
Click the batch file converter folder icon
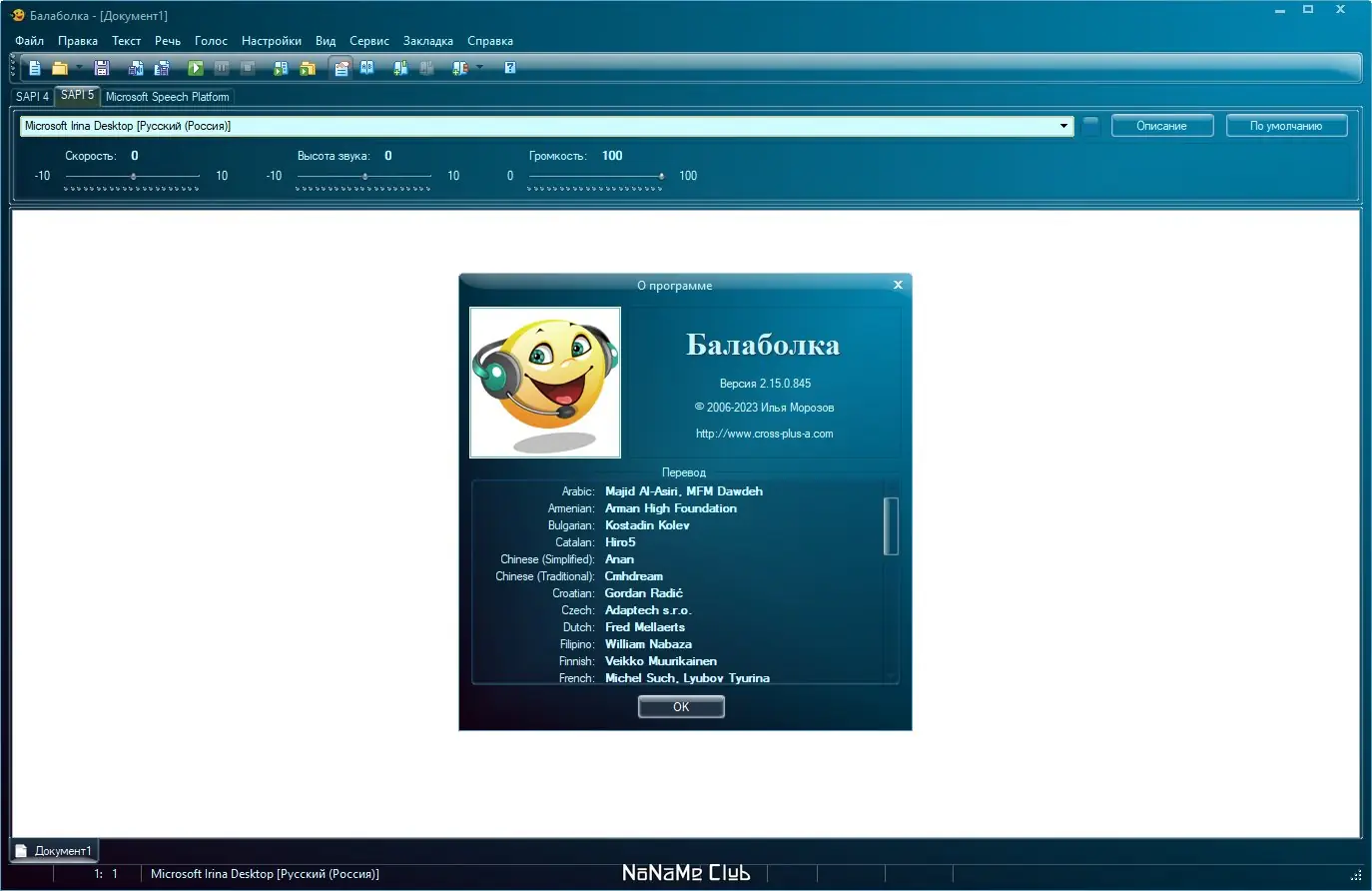click(308, 68)
